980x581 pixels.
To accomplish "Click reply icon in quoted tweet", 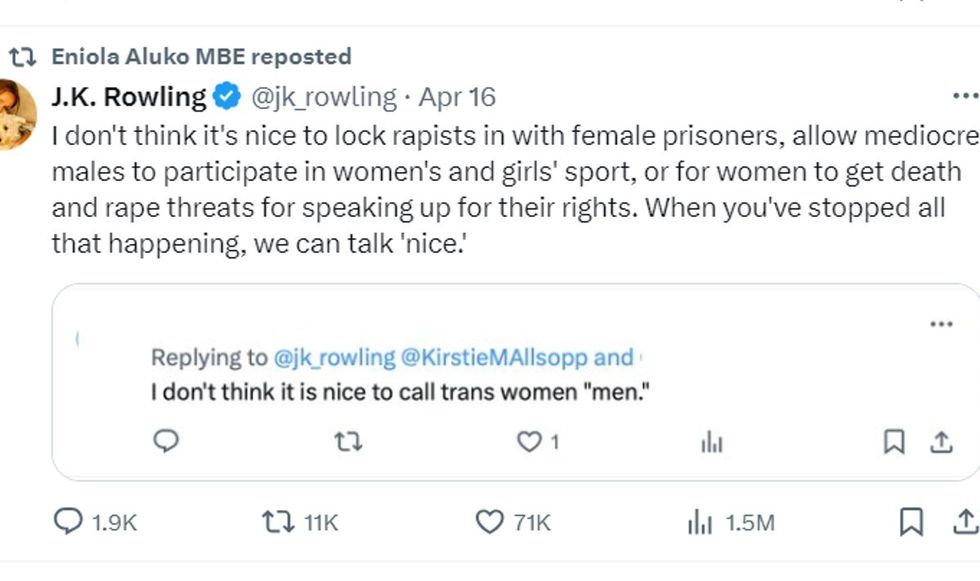I will (168, 441).
